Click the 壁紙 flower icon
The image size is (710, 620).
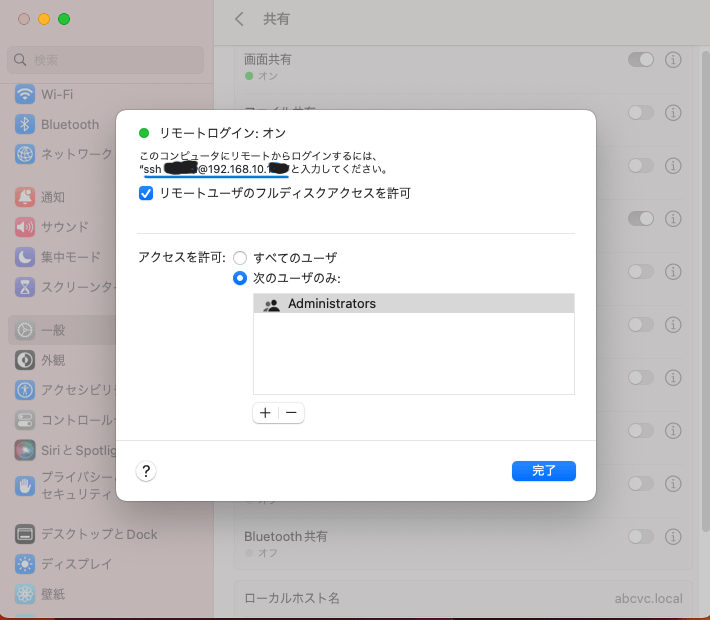pos(25,594)
